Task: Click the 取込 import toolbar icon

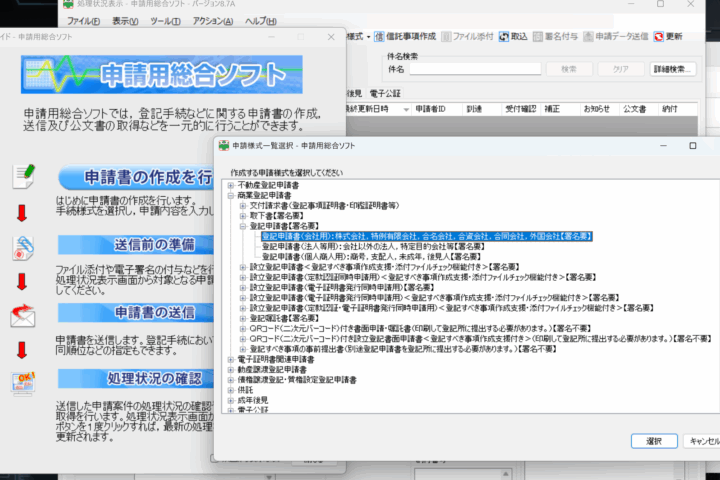Action: pyautogui.click(x=504, y=36)
